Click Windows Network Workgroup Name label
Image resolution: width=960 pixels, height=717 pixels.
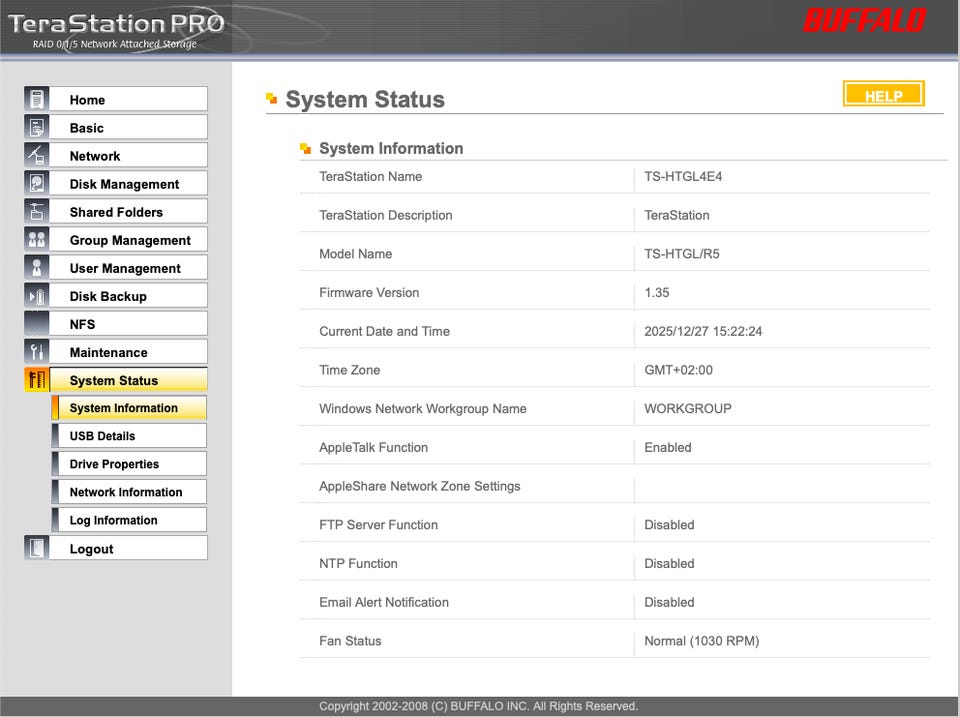[x=422, y=408]
